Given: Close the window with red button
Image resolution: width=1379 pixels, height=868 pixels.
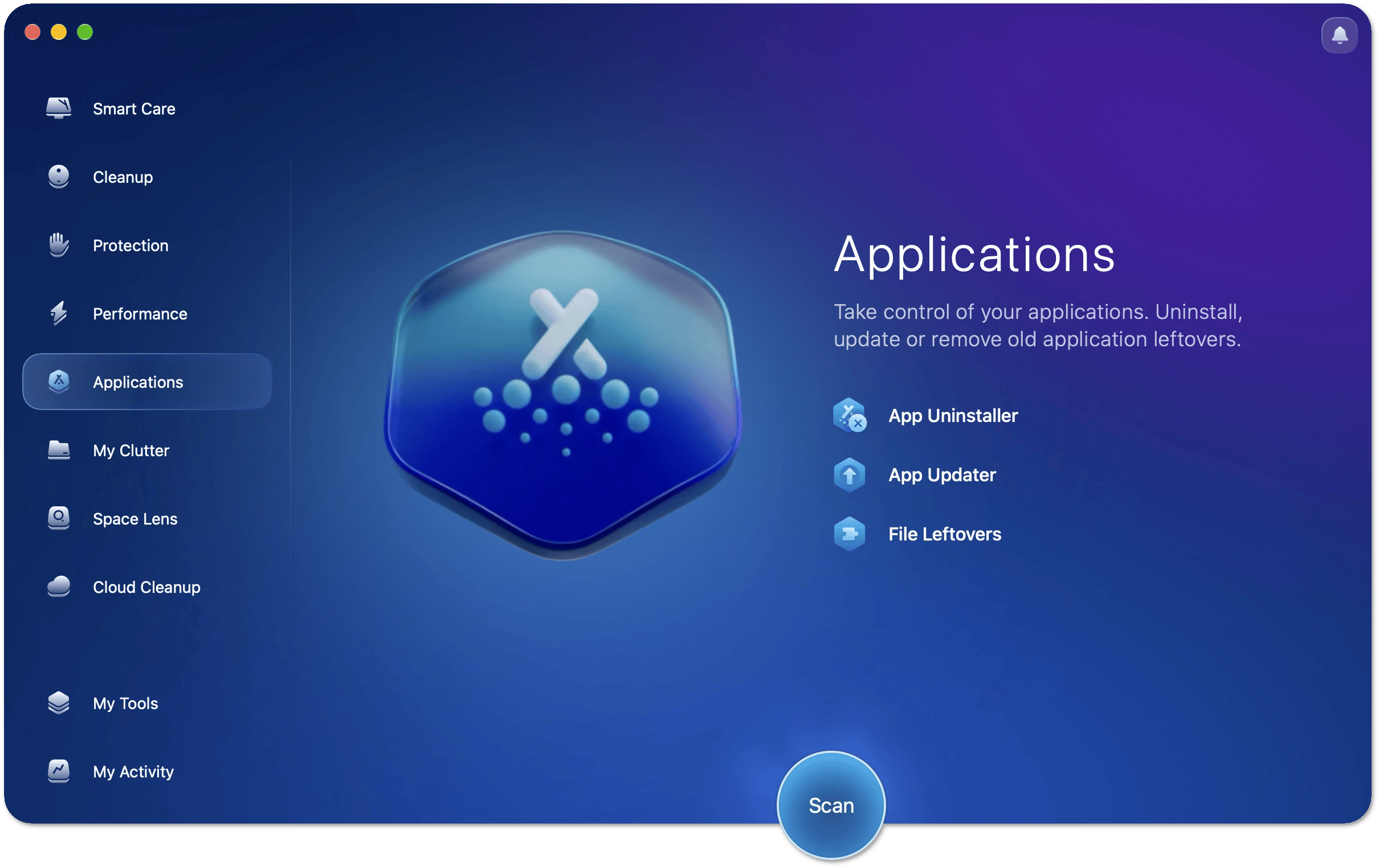Looking at the screenshot, I should 32,32.
